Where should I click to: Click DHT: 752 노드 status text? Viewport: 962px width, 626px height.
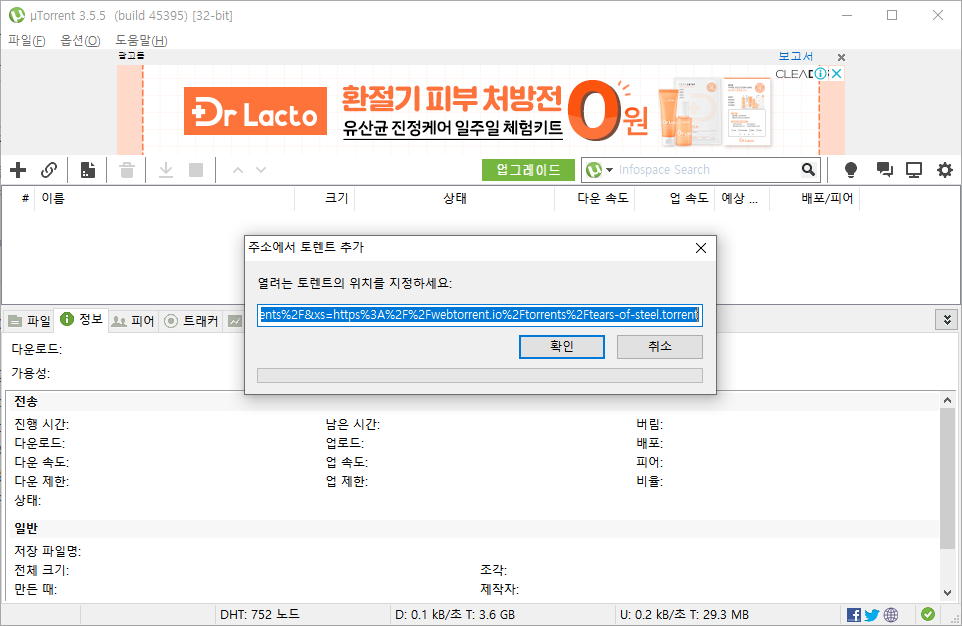click(259, 614)
